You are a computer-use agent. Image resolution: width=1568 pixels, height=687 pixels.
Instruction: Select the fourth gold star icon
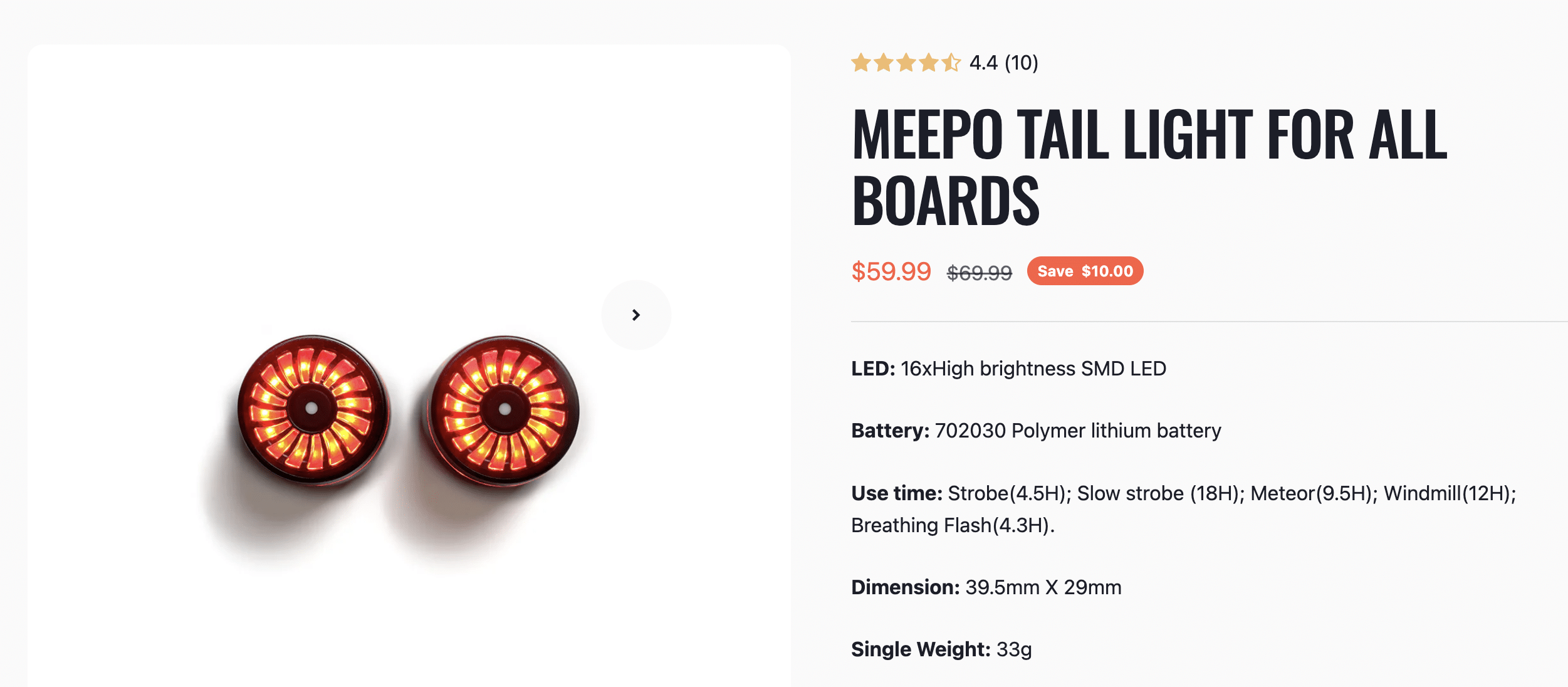(x=930, y=63)
